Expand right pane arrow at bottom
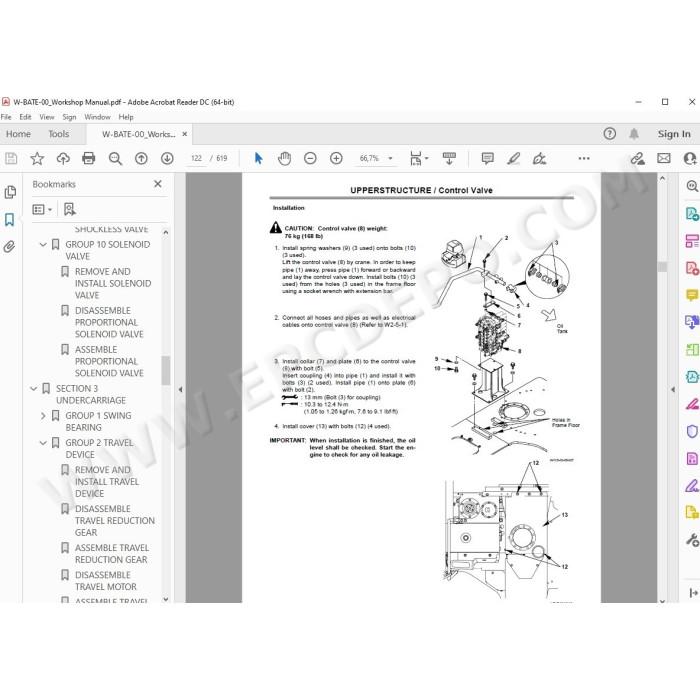Viewport: 700px width, 700px height. [x=693, y=593]
